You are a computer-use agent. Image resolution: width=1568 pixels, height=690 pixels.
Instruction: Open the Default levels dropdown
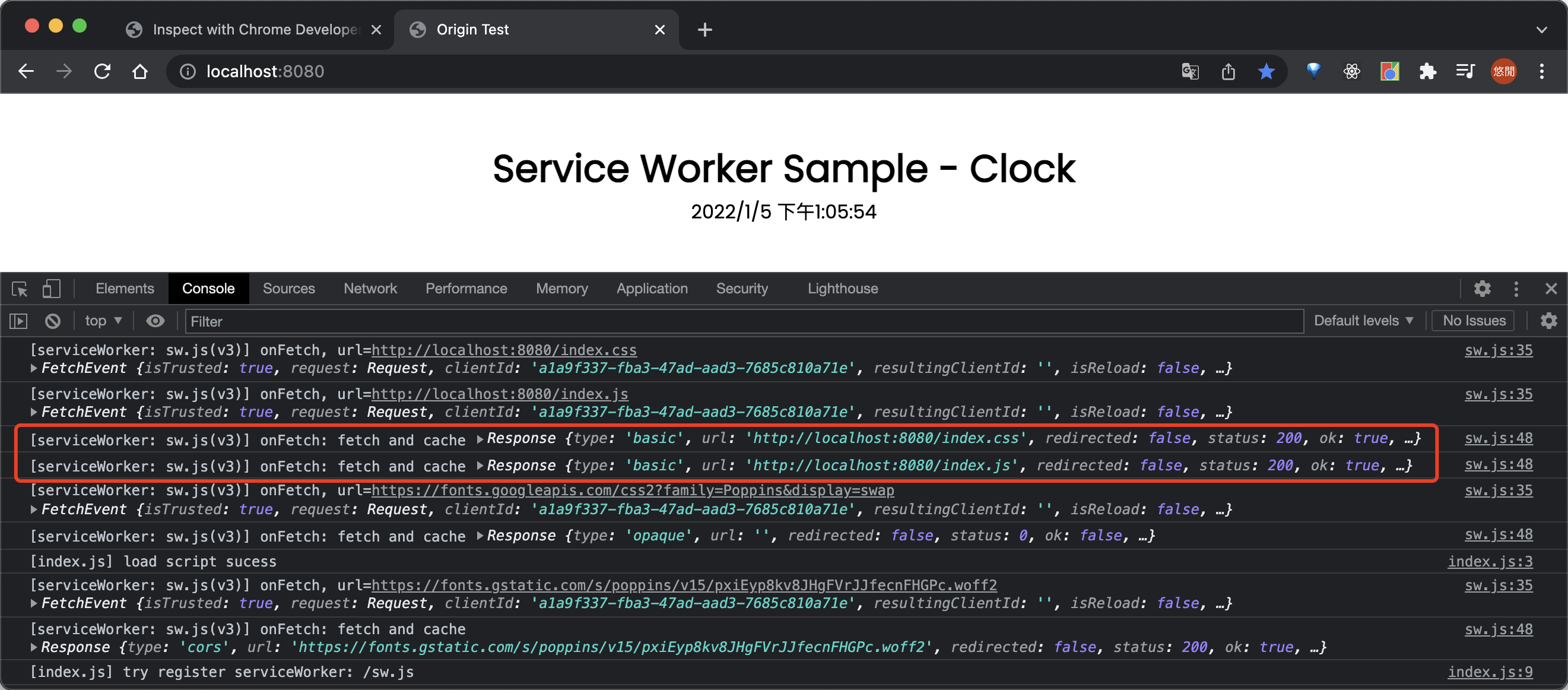click(x=1363, y=320)
